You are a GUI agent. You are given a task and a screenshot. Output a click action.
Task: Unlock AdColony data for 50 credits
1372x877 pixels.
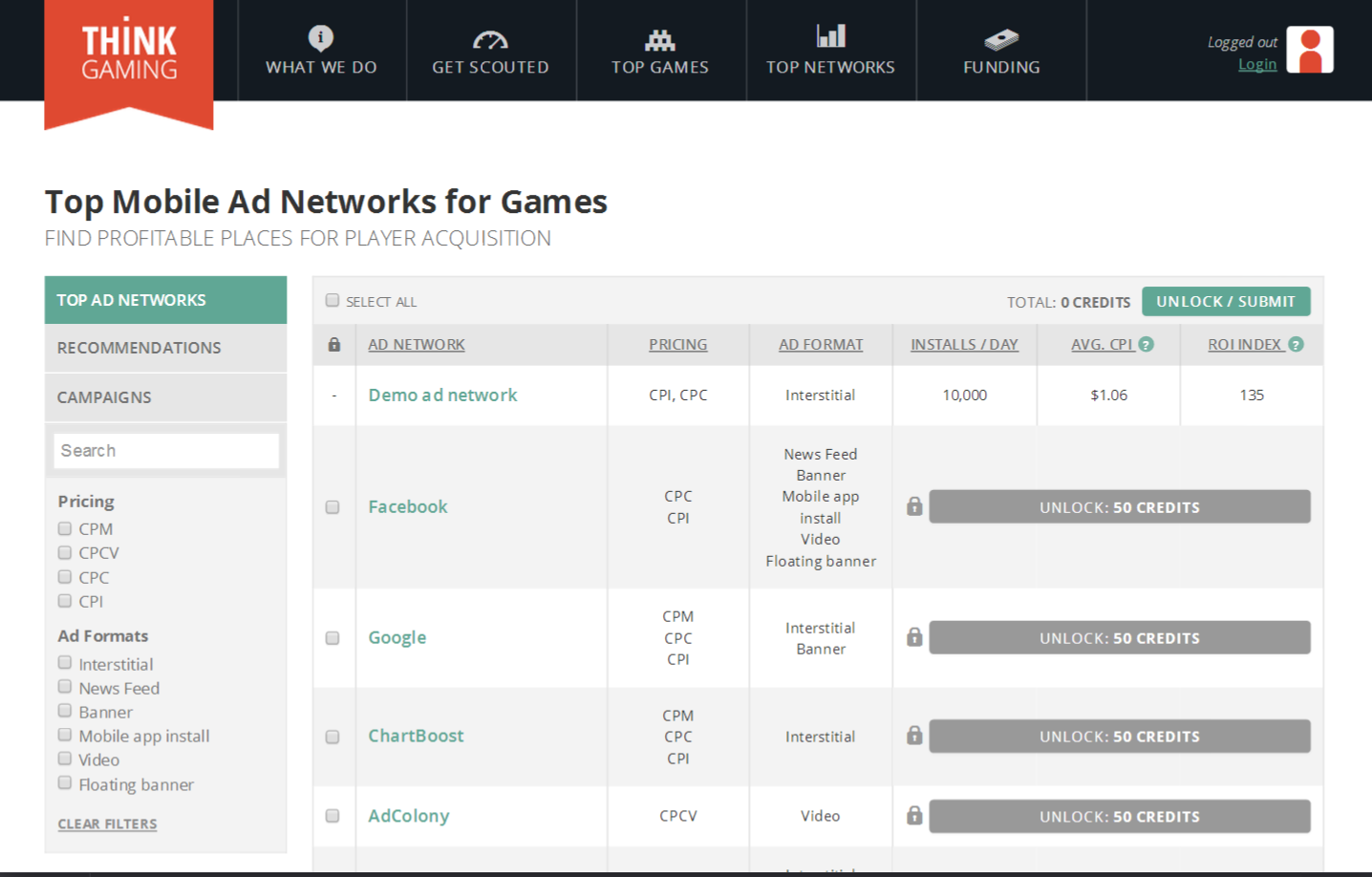1120,817
